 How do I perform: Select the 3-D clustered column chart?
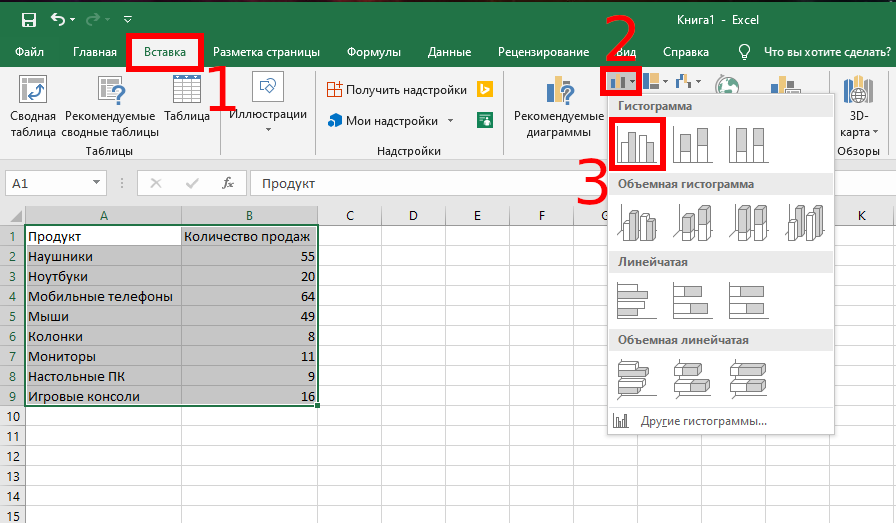pyautogui.click(x=636, y=222)
